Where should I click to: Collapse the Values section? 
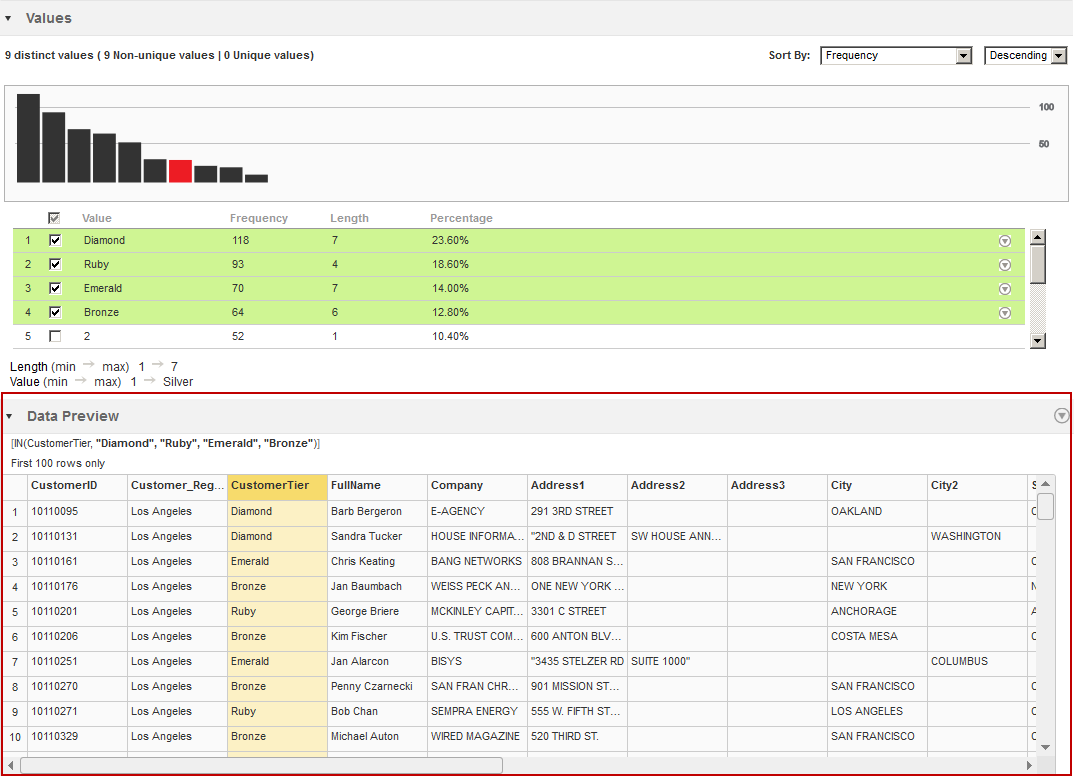click(8, 18)
